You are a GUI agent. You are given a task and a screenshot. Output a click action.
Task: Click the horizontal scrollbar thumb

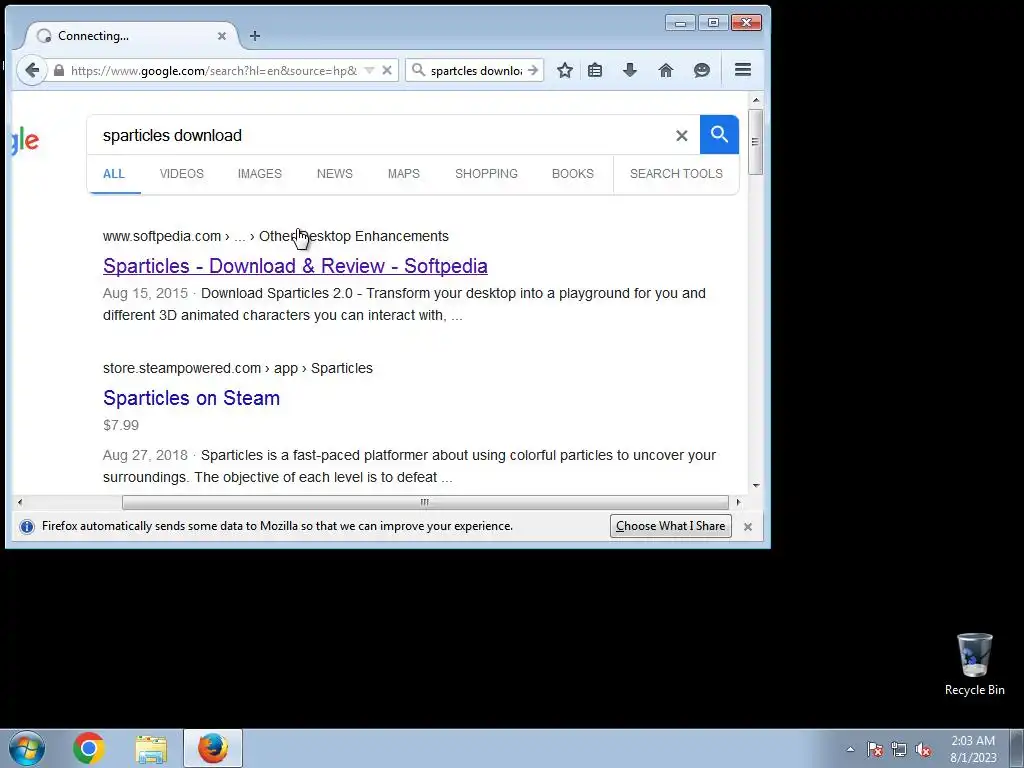coord(425,502)
